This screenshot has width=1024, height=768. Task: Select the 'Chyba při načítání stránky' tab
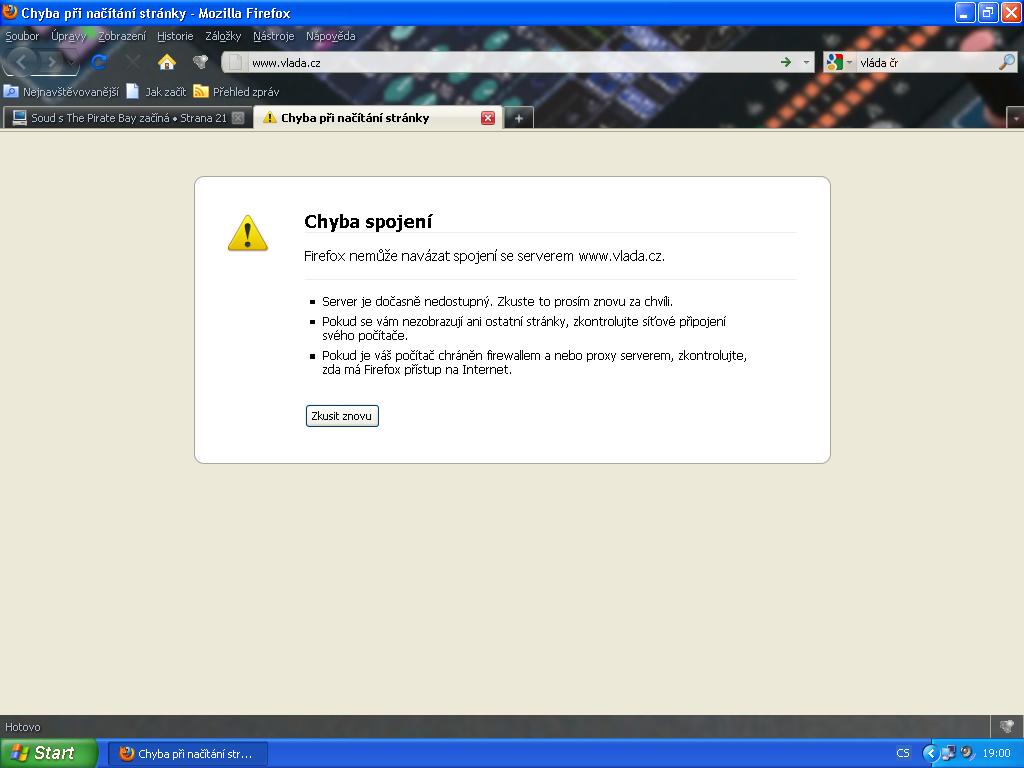click(x=377, y=118)
